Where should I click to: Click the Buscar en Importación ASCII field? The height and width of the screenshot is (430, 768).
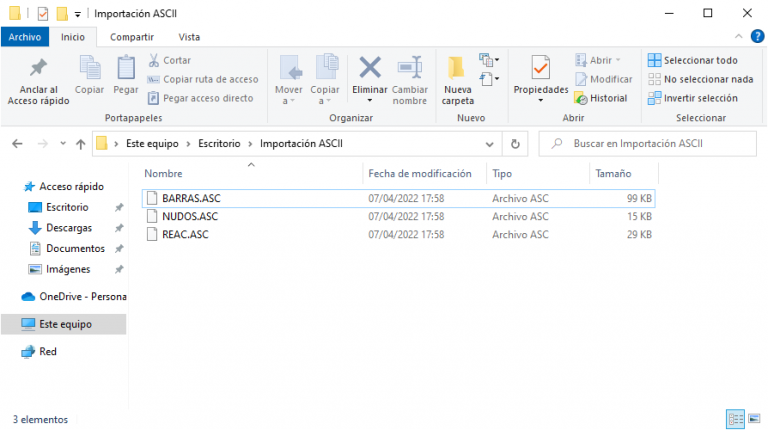648,143
